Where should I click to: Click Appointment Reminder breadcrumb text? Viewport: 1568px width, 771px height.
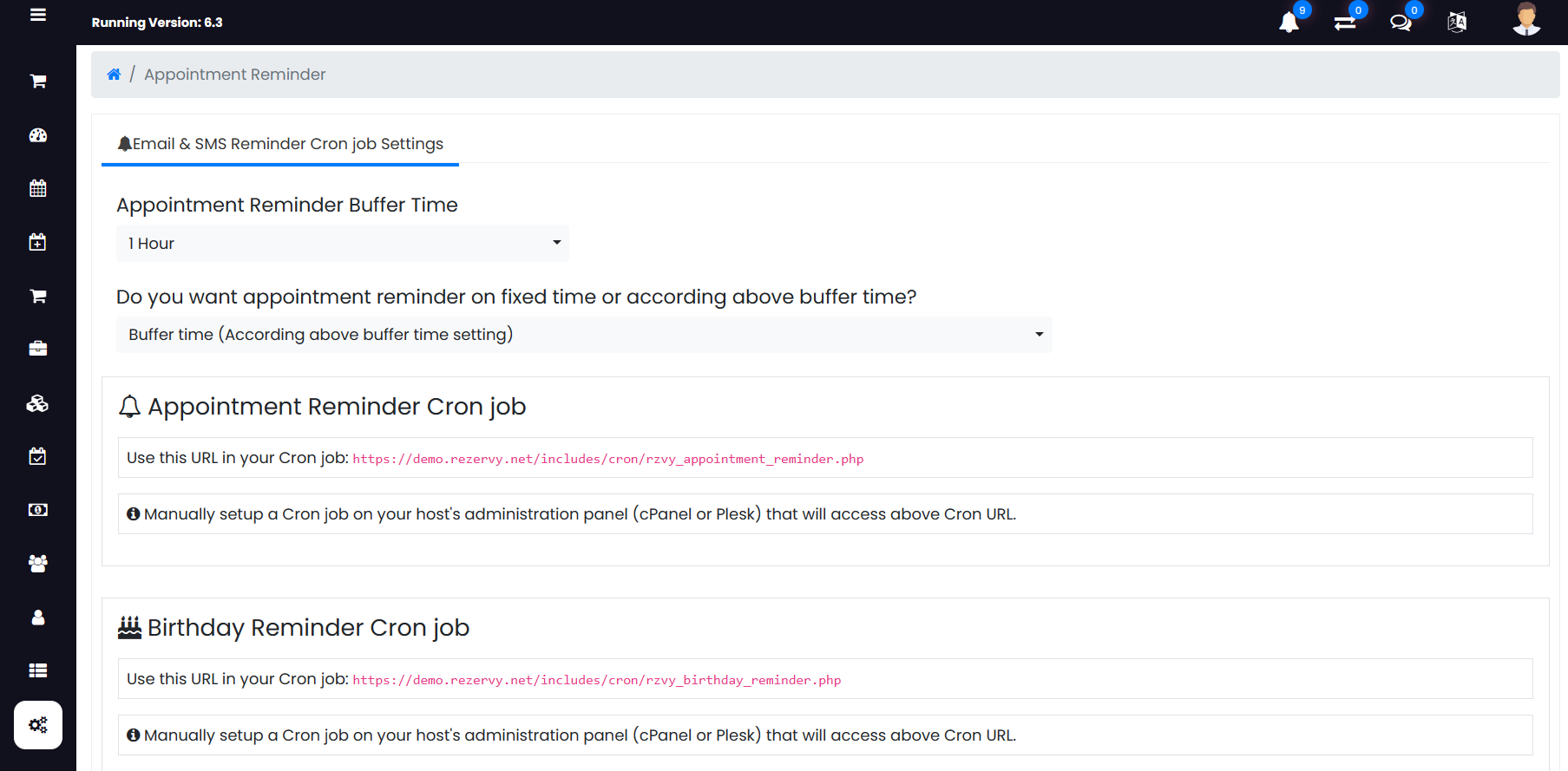click(234, 75)
